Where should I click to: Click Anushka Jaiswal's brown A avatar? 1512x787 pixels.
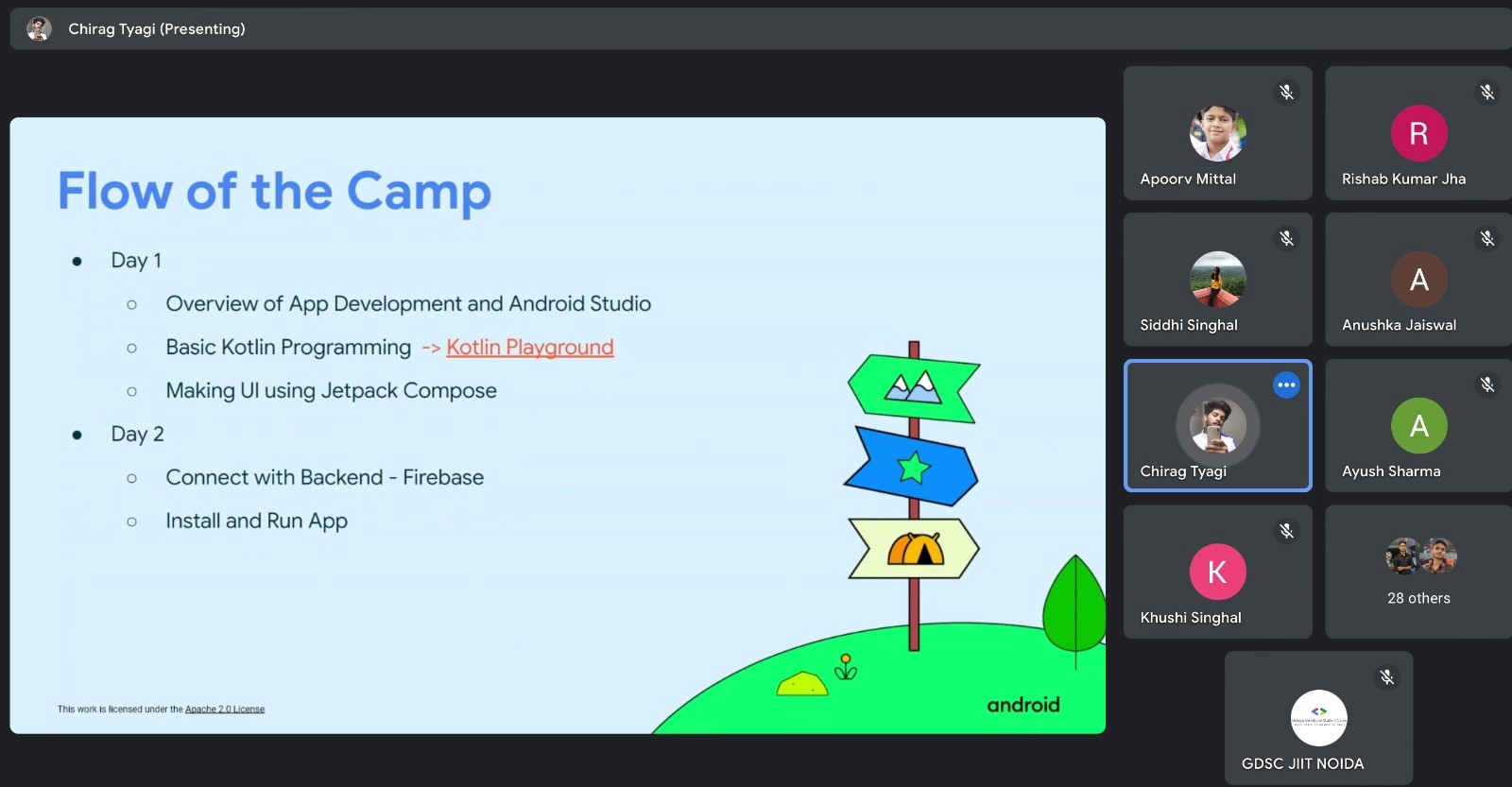tap(1418, 280)
